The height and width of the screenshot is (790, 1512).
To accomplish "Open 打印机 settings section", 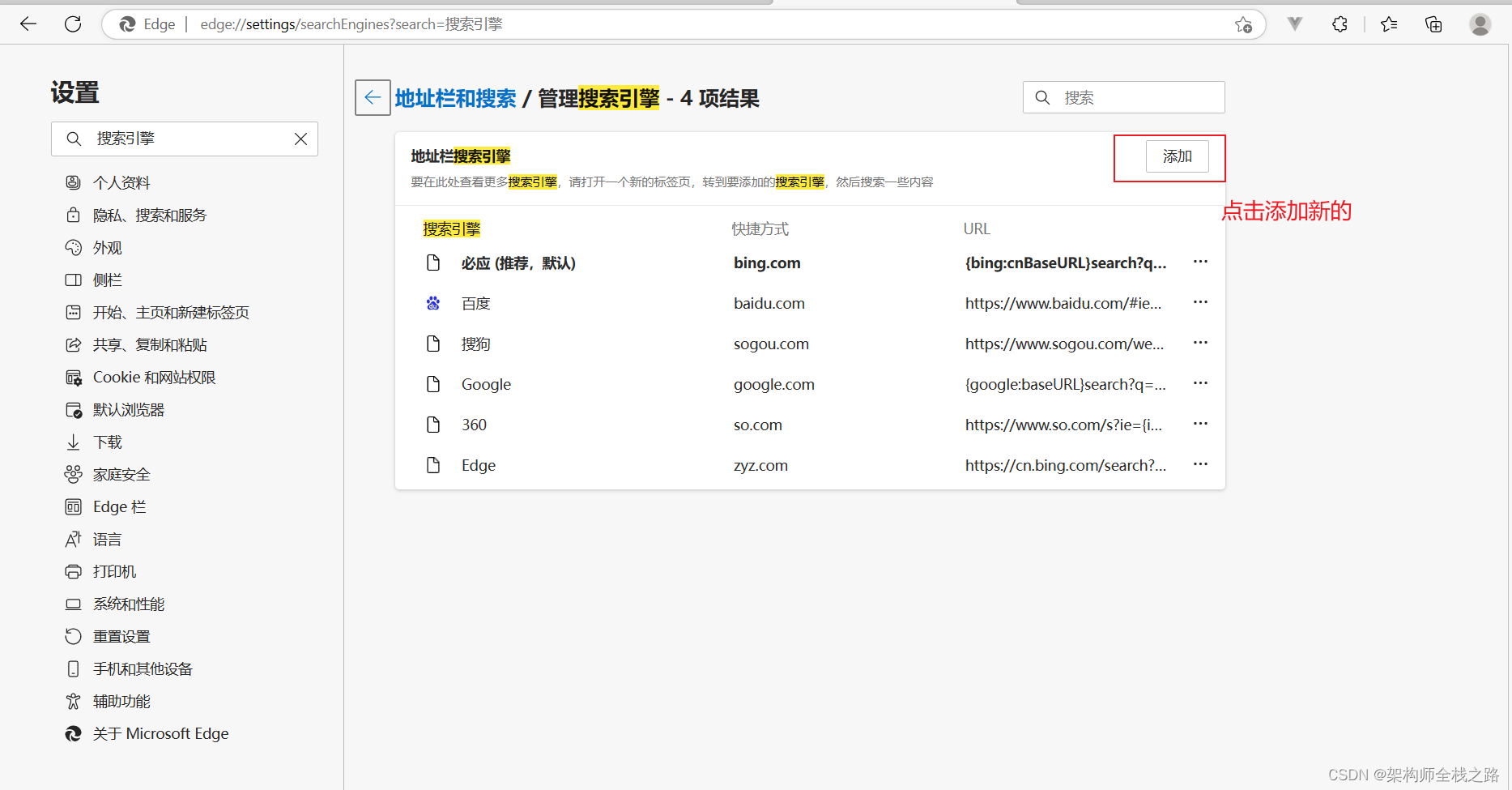I will pyautogui.click(x=114, y=571).
